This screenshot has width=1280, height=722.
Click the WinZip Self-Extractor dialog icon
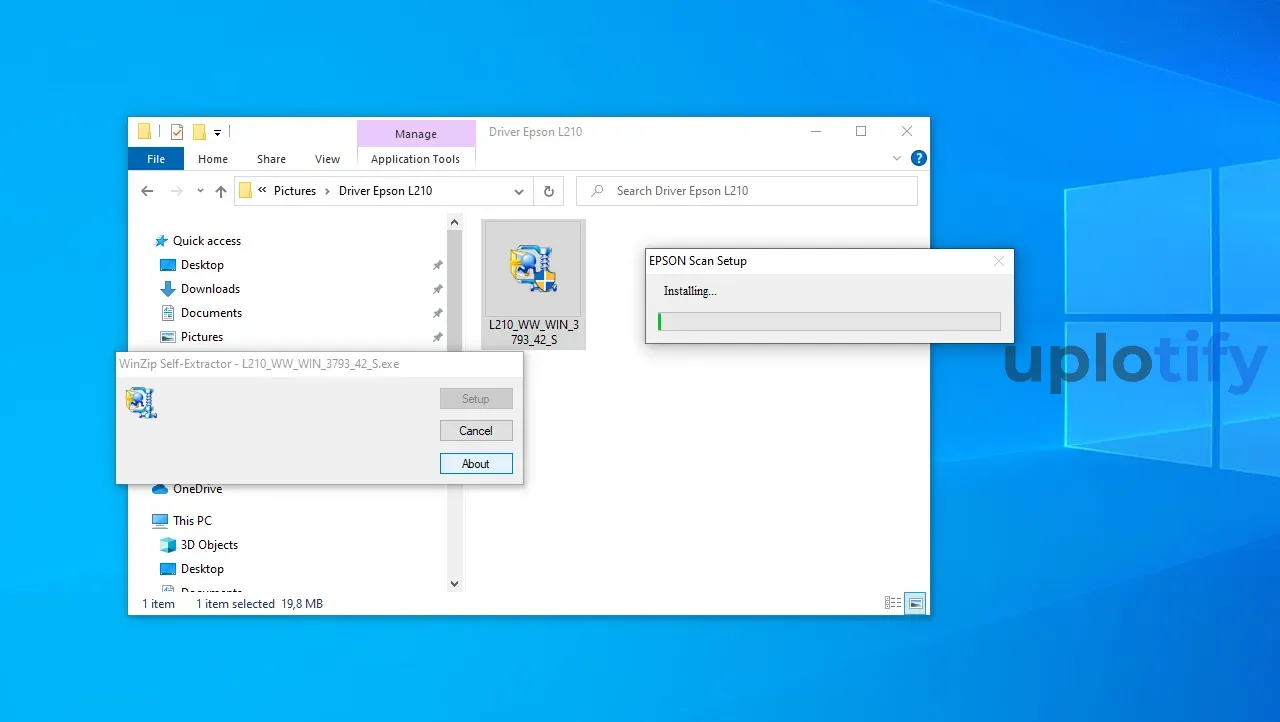pos(141,403)
